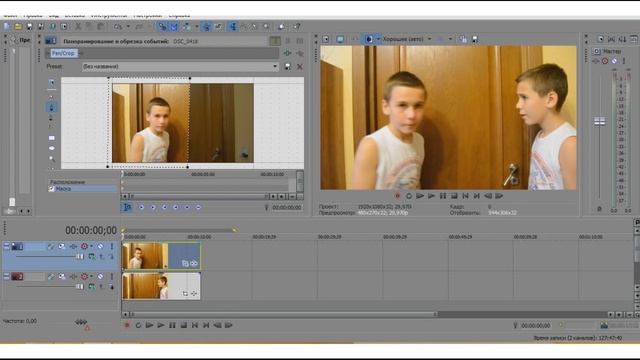Viewport: 640px width, 360px height.
Task: Open the Auto Ripple mode dropdown arrow
Action: pos(196,27)
